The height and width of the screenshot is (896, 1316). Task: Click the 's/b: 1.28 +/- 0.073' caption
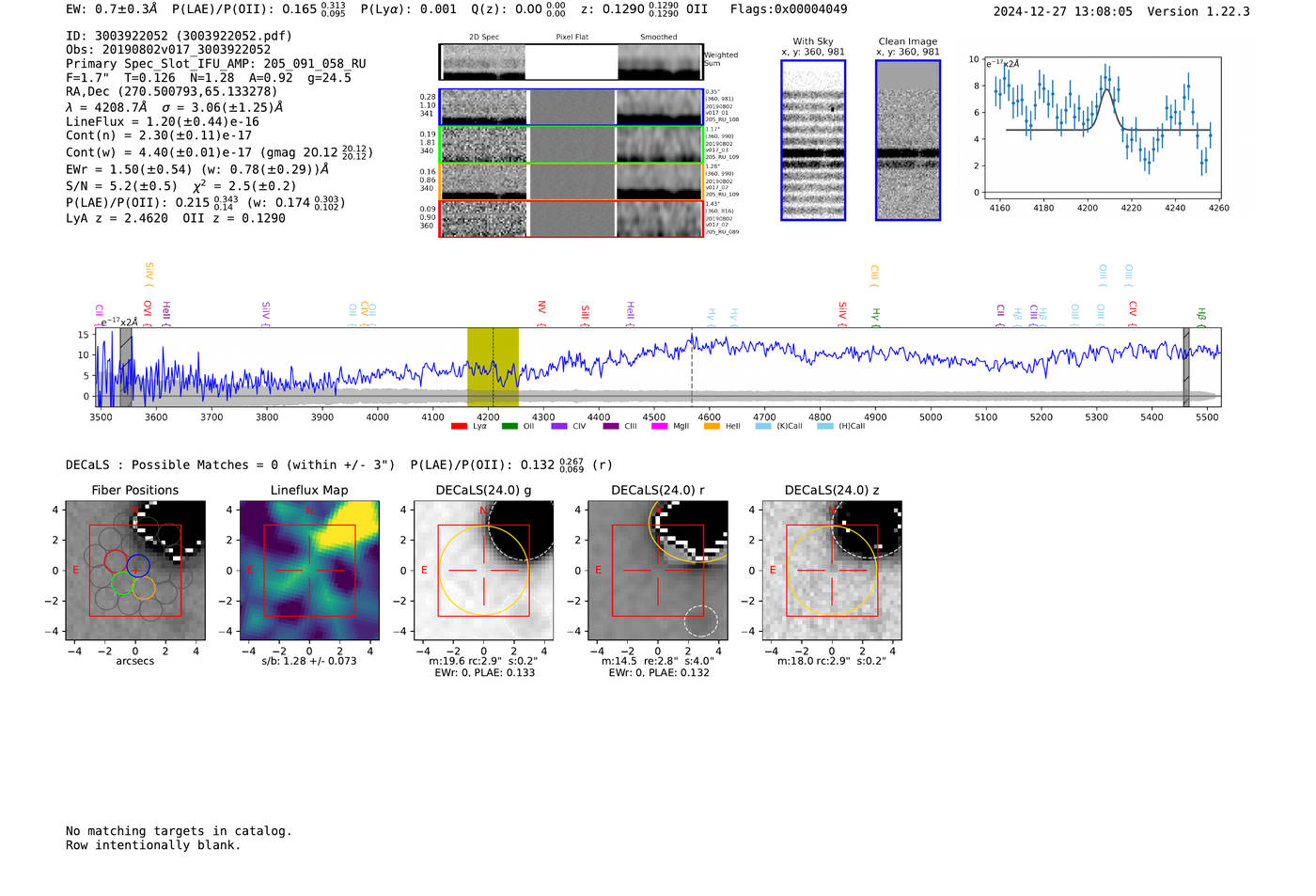[309, 661]
